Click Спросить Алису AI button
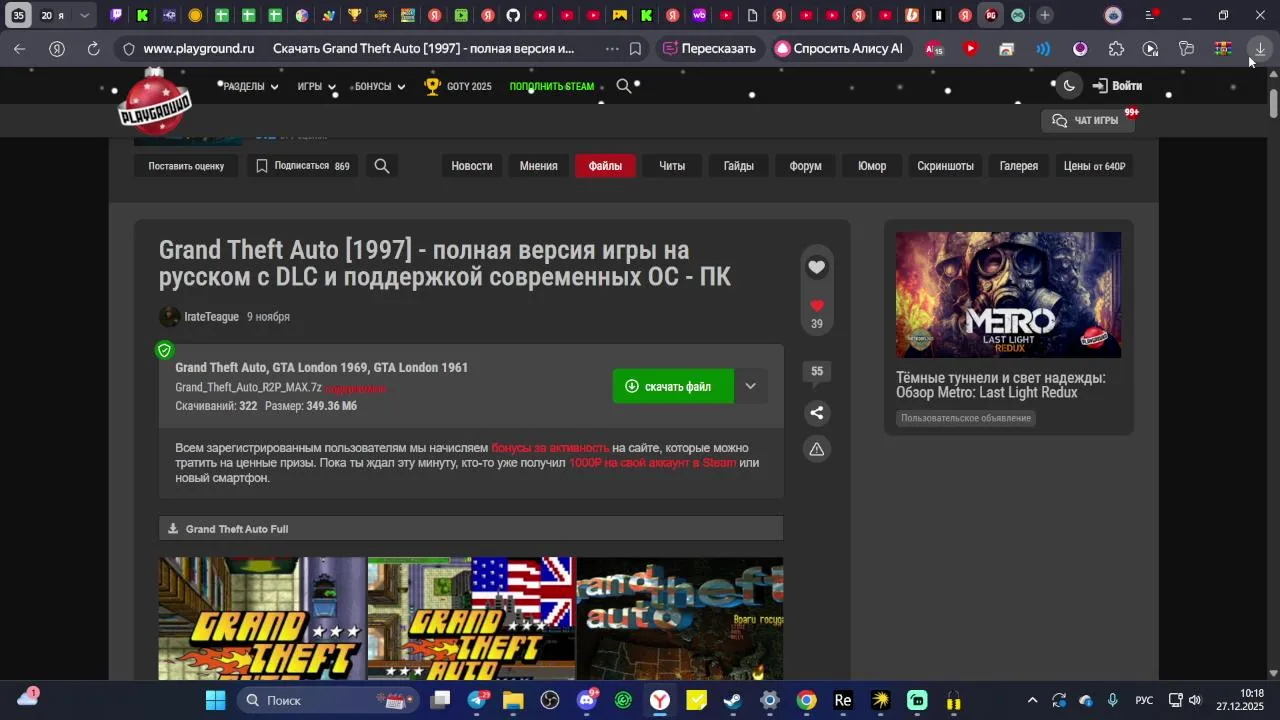The height and width of the screenshot is (720, 1280). click(839, 48)
